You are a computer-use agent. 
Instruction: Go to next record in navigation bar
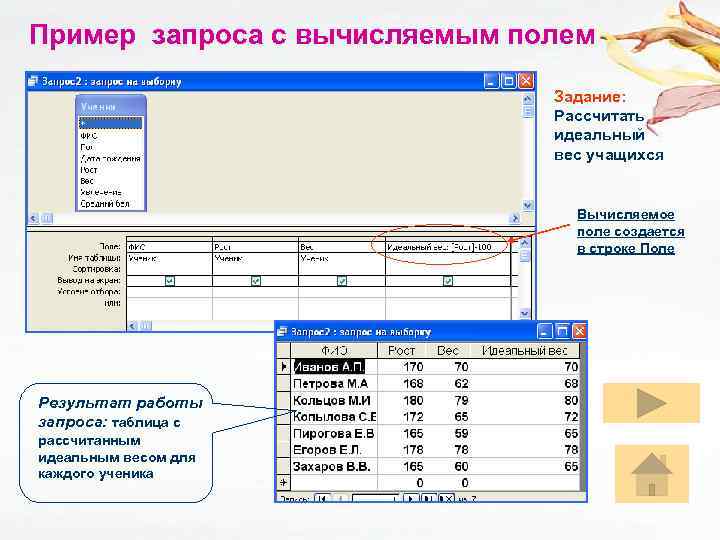[411, 498]
